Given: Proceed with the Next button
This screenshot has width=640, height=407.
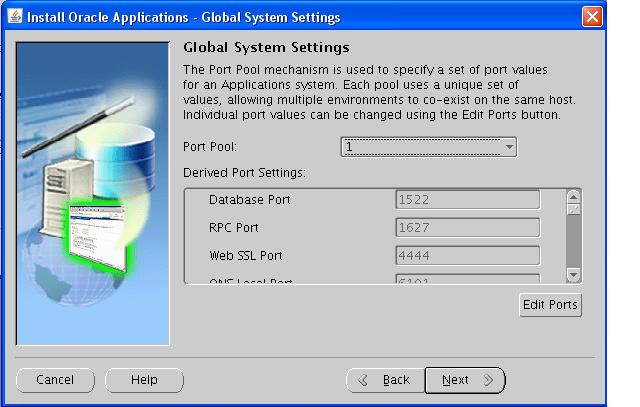Looking at the screenshot, I should pyautogui.click(x=465, y=380).
